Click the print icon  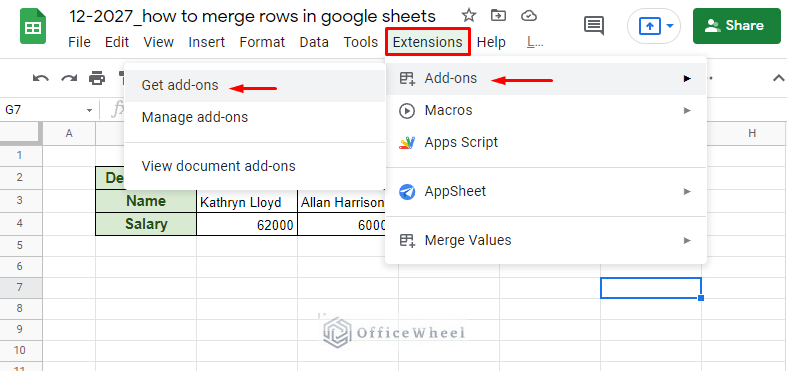point(97,78)
